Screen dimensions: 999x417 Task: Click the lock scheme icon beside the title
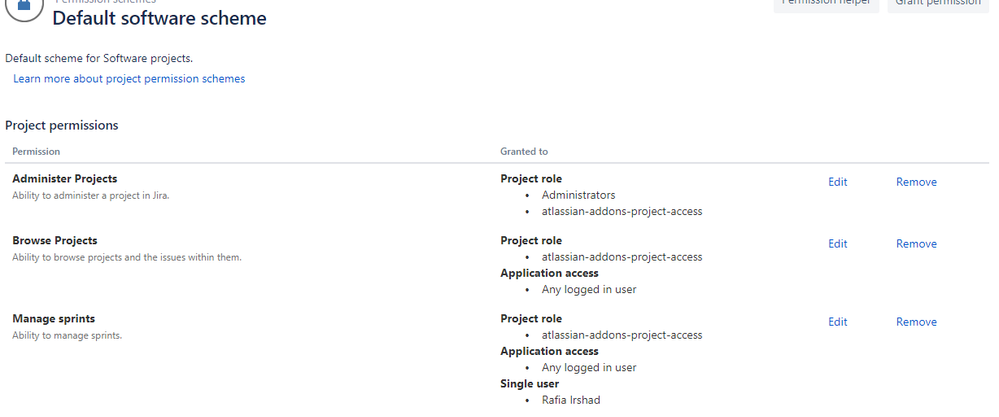coord(24,6)
